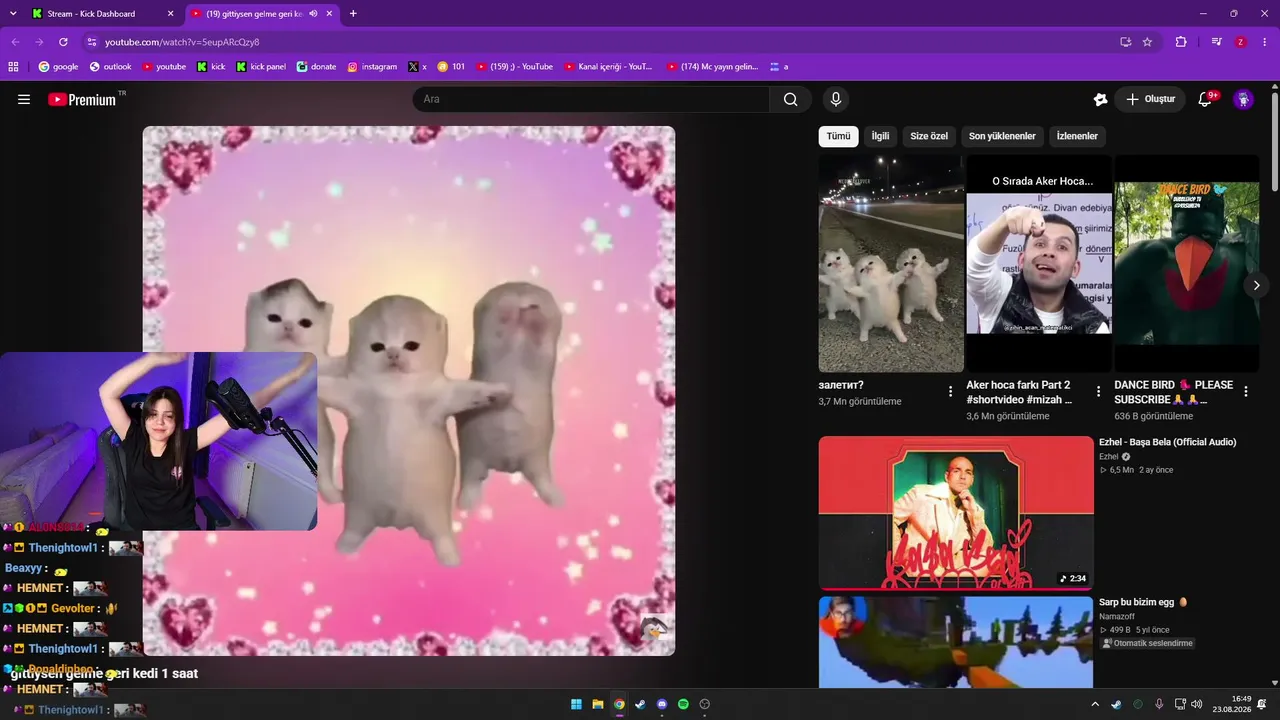Open the DANCE BIRD Shorts thumbnail
Viewport: 1280px width, 720px height.
[x=1187, y=264]
